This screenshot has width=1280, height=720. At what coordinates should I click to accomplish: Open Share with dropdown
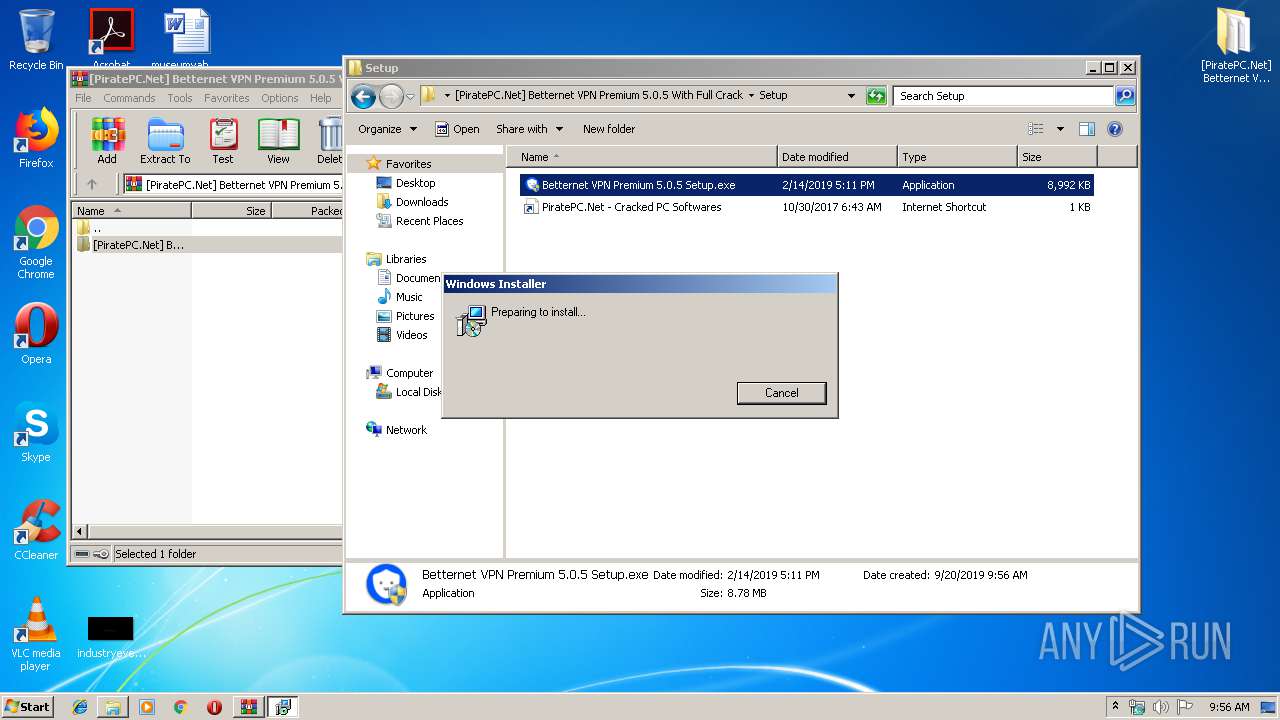(529, 129)
